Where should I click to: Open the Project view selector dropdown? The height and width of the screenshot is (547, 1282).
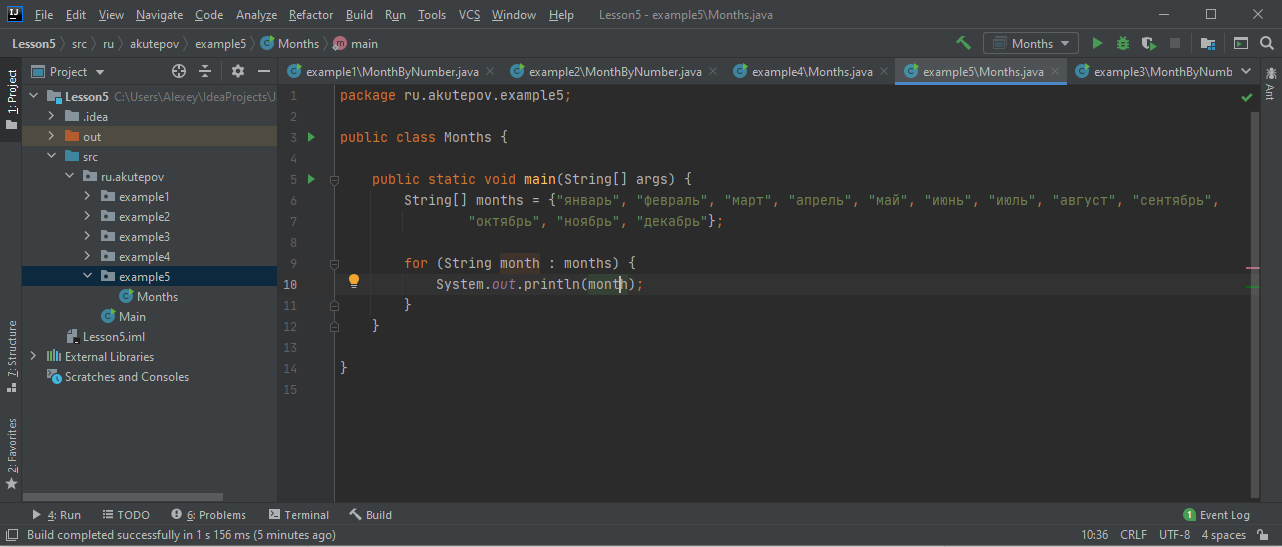coord(70,71)
